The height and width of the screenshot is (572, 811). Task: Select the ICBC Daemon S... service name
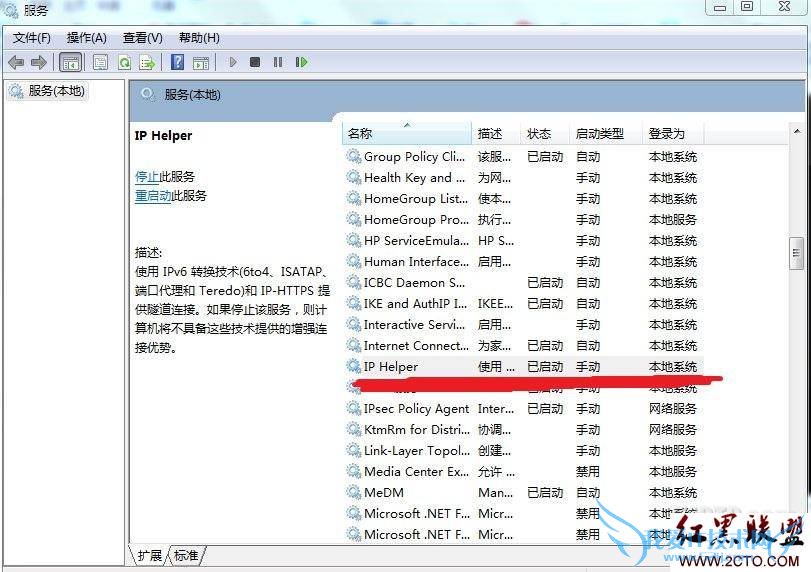[x=414, y=283]
